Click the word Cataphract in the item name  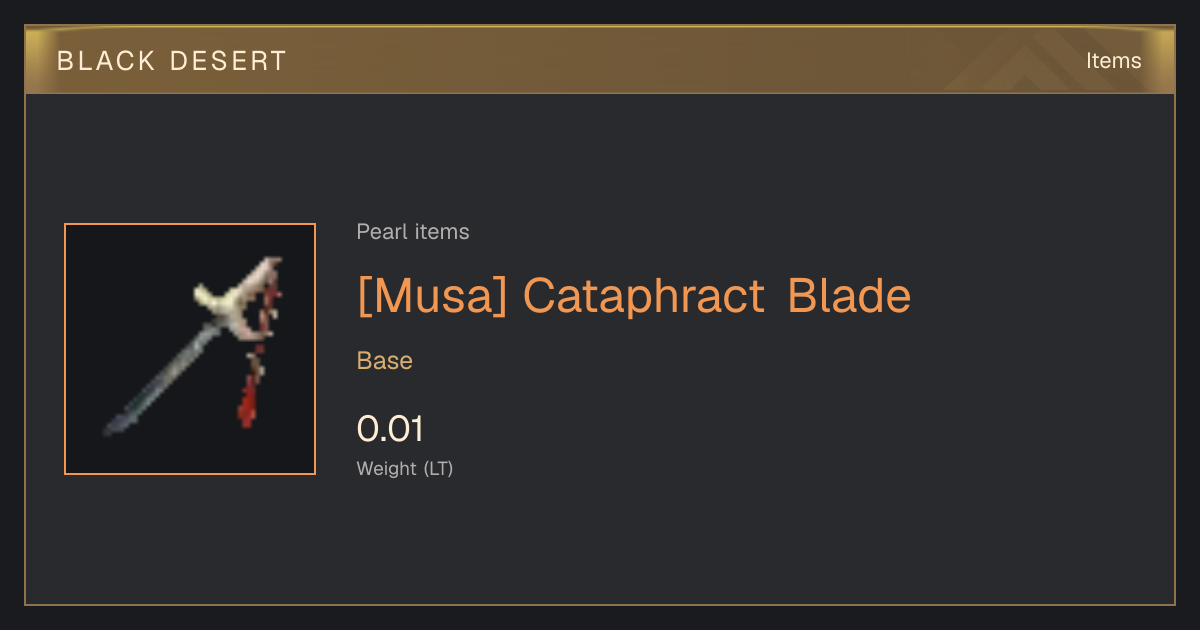click(644, 296)
